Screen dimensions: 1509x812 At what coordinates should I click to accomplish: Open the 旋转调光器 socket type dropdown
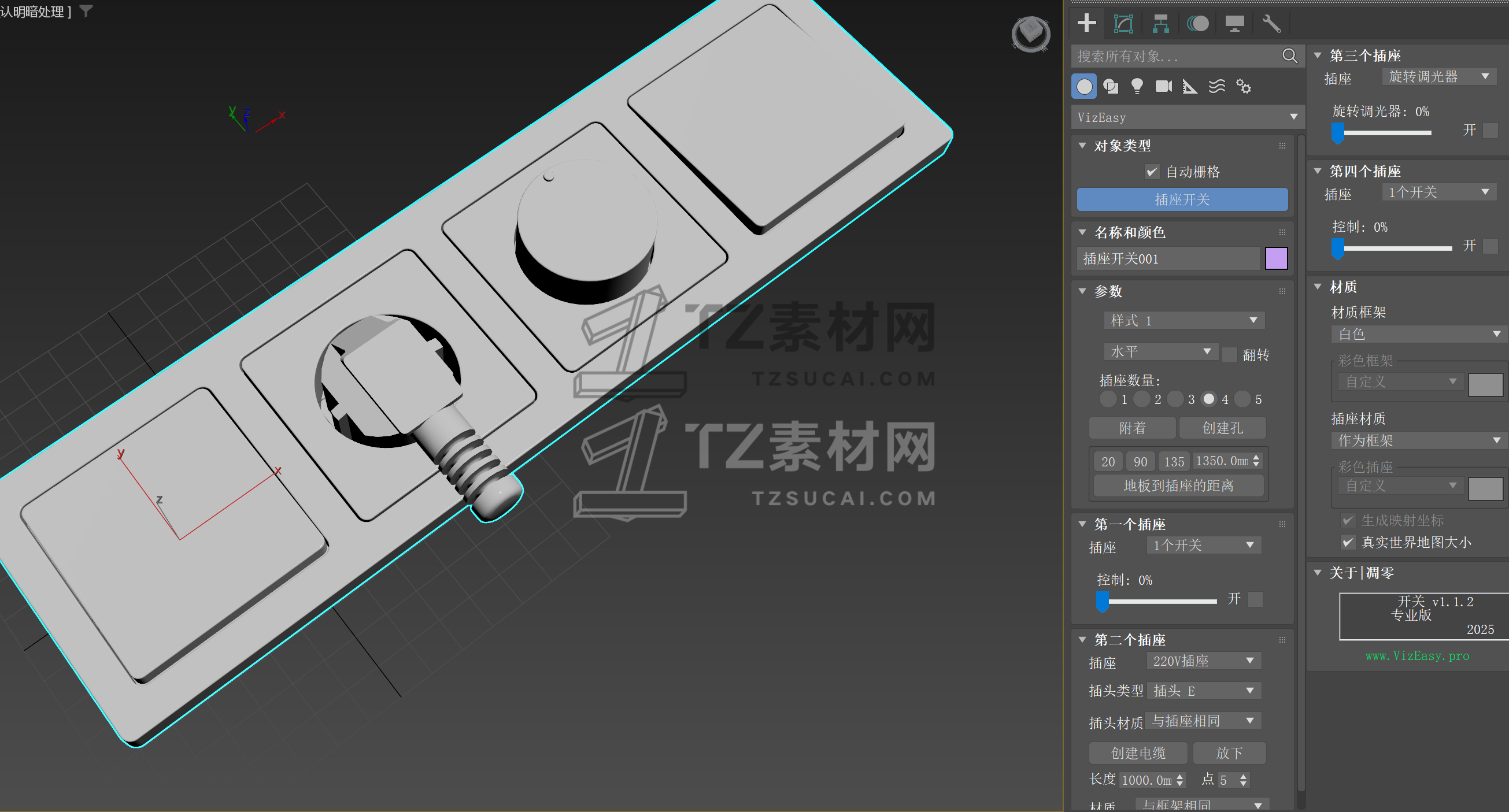(x=1438, y=76)
